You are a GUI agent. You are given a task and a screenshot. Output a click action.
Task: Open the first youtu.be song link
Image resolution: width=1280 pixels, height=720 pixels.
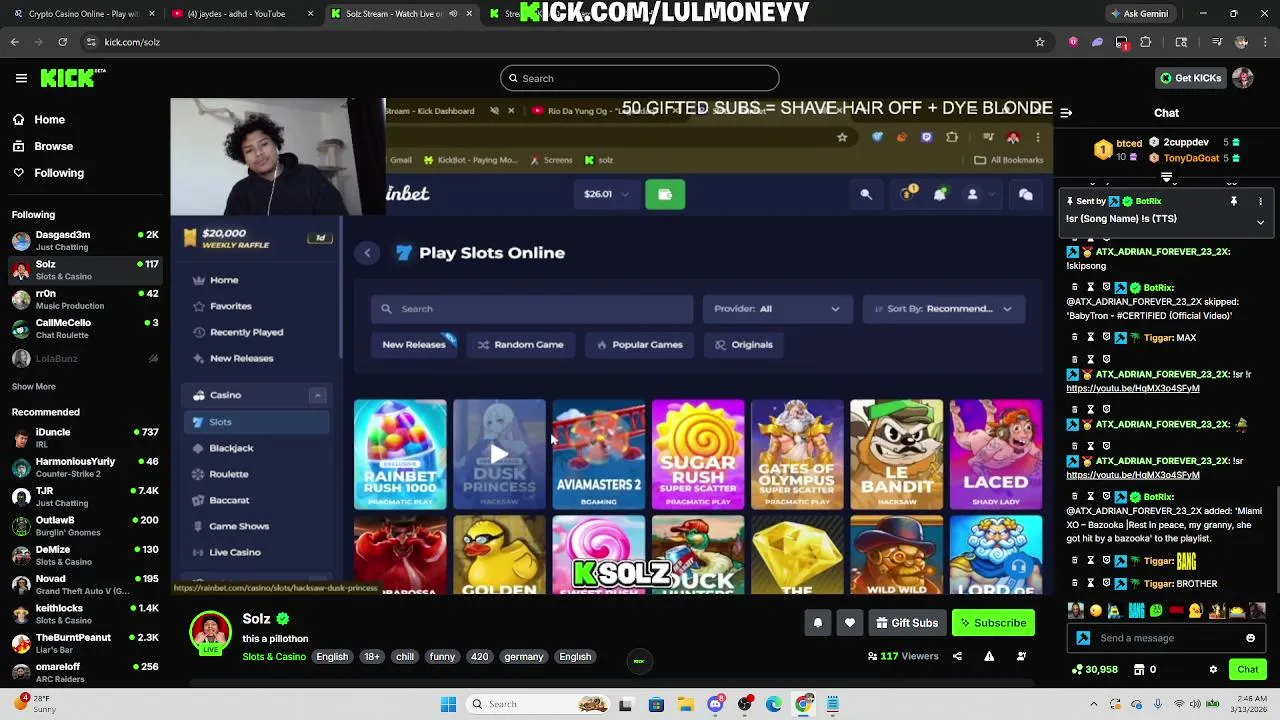1133,388
